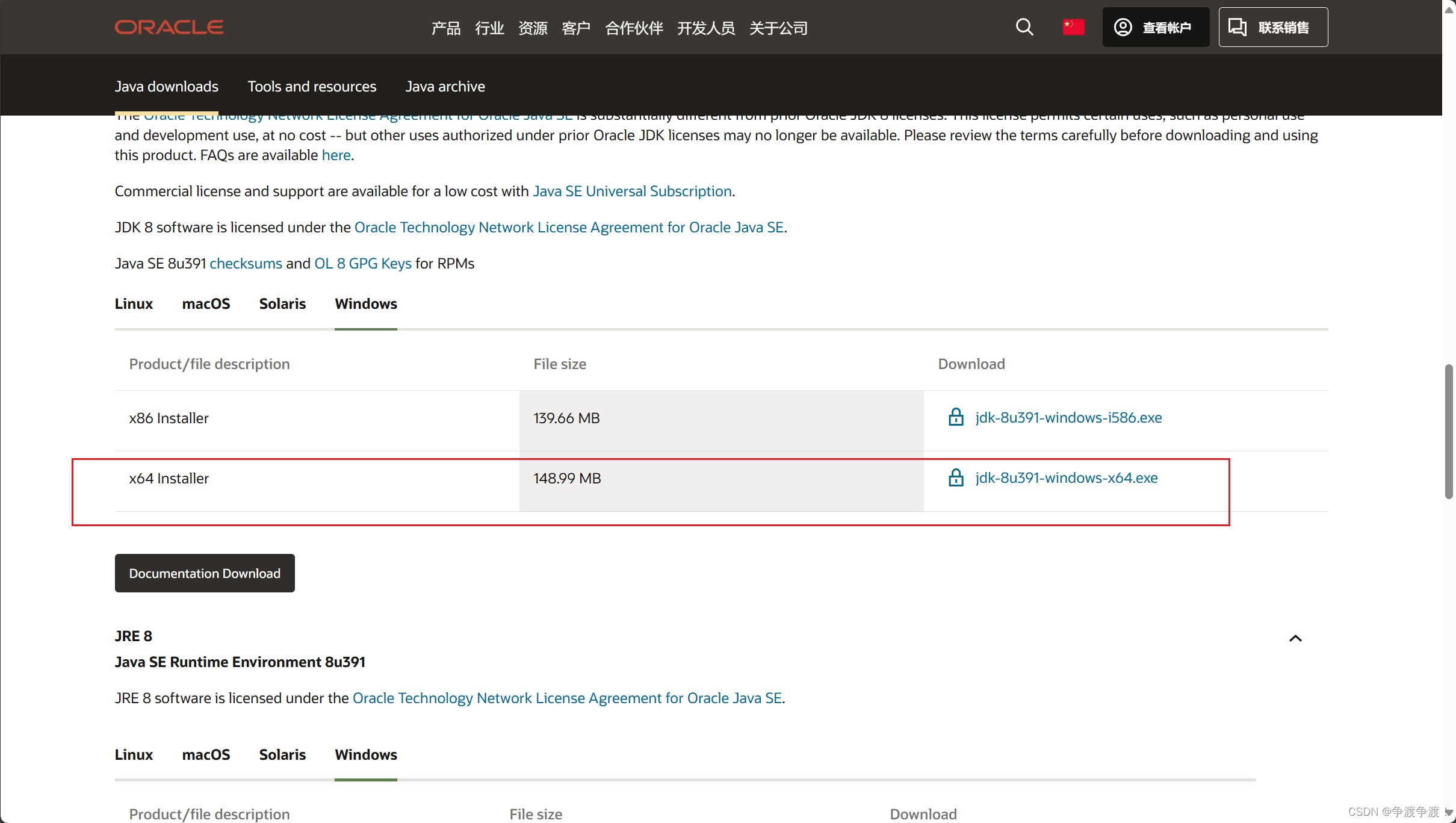The image size is (1456, 823).
Task: Select the Linux tab for JDK
Action: pos(134,303)
